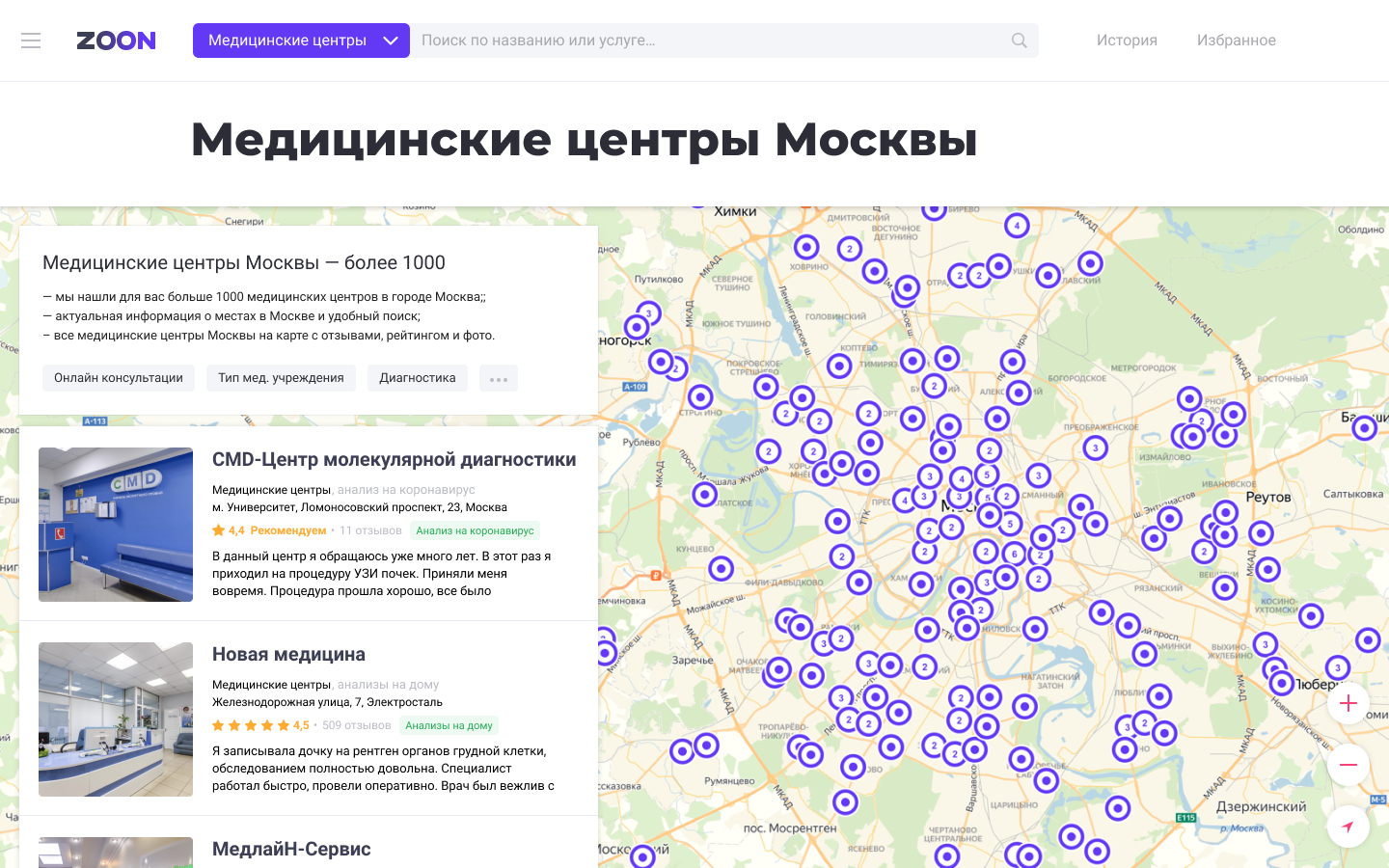Show more filters with the ellipsis button
Viewport: 1389px width, 868px height.
tap(499, 378)
